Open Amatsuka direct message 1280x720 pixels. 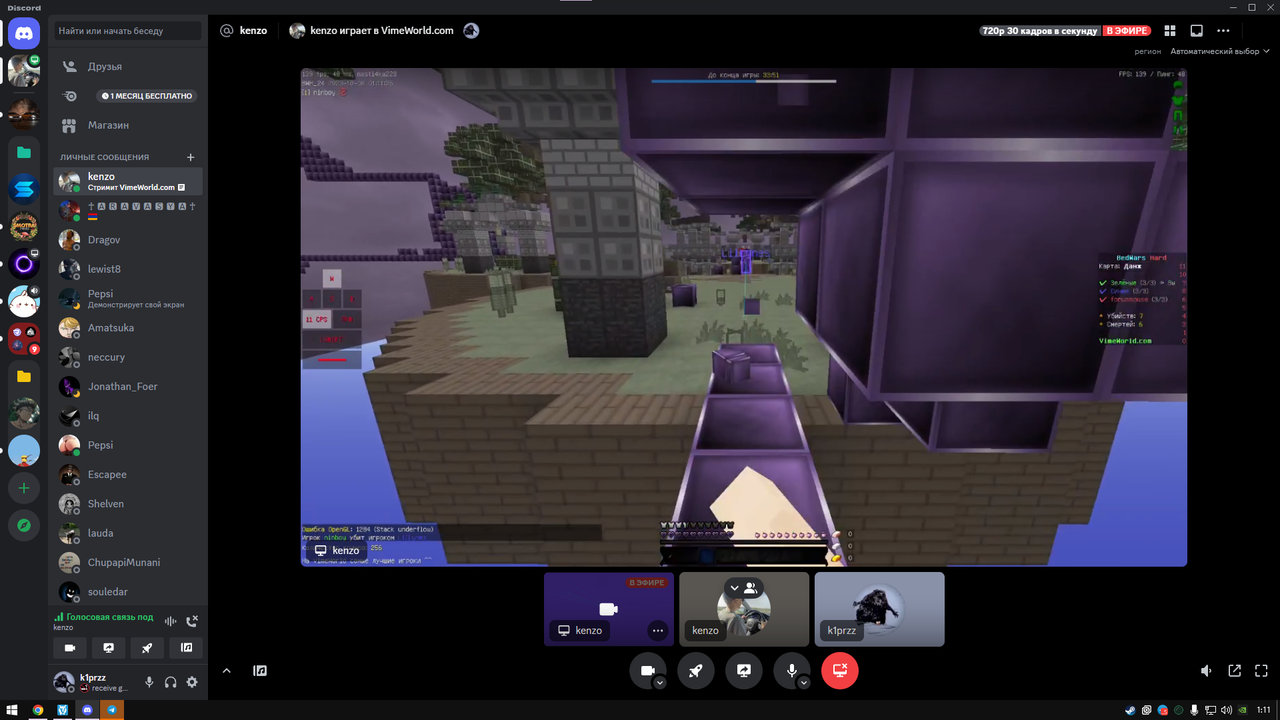tap(128, 328)
